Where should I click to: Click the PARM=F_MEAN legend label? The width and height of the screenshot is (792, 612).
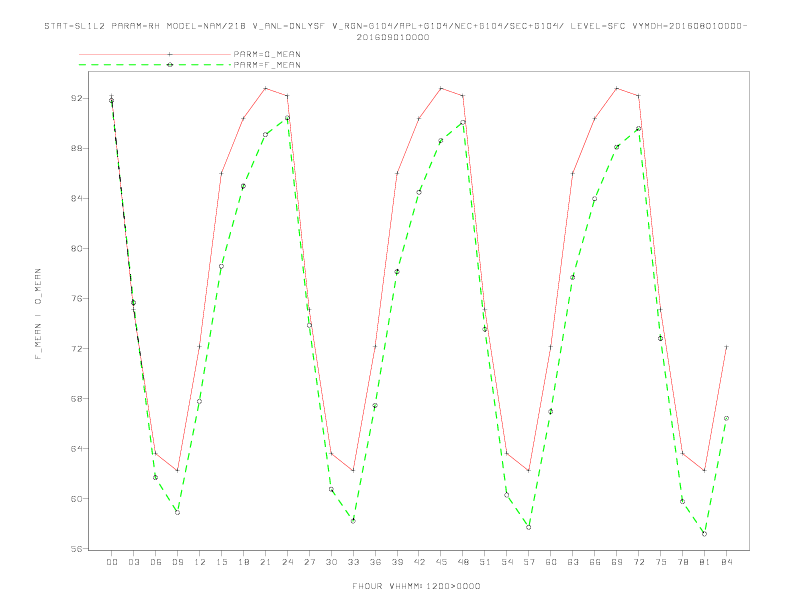coord(267,65)
